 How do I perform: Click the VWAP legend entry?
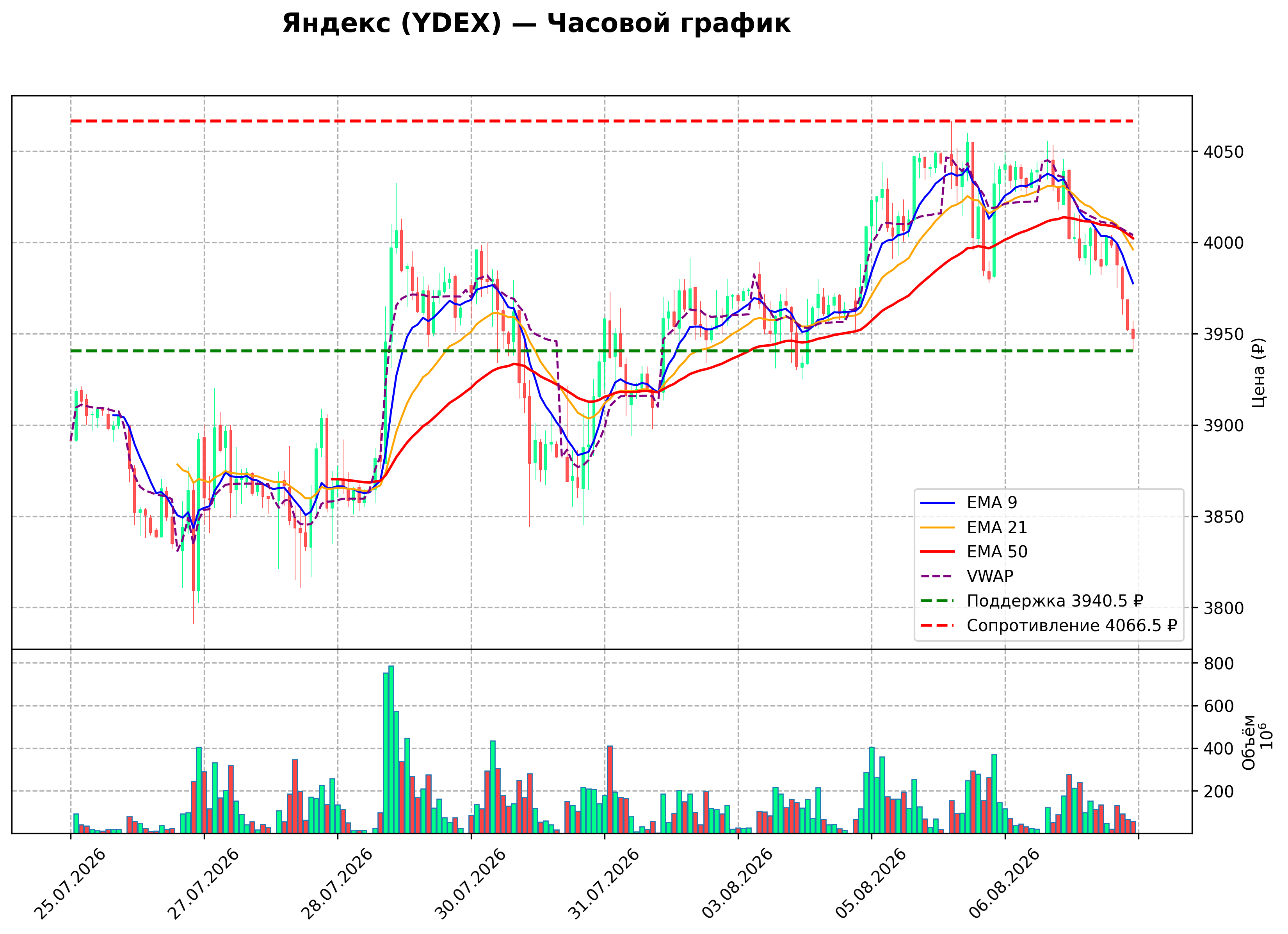(x=966, y=576)
